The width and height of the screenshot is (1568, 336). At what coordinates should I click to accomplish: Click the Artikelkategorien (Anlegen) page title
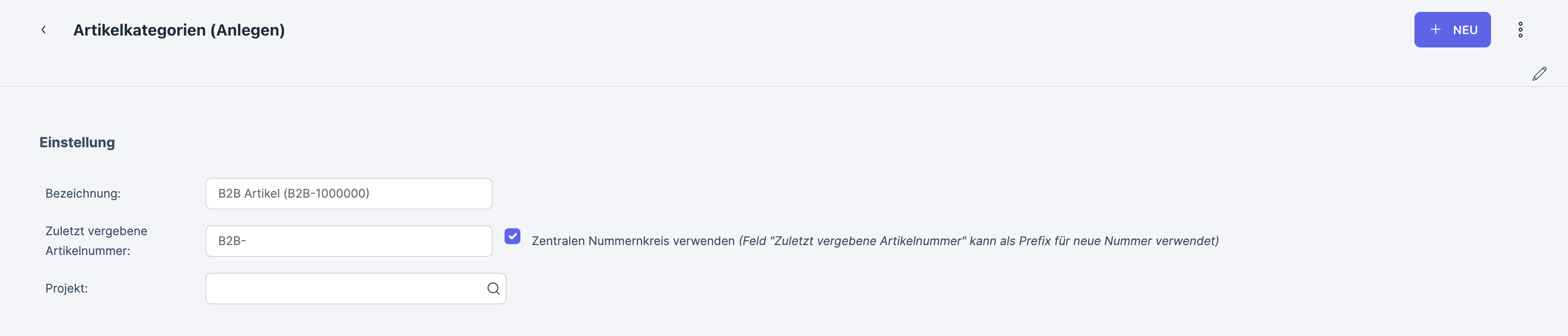coord(178,31)
